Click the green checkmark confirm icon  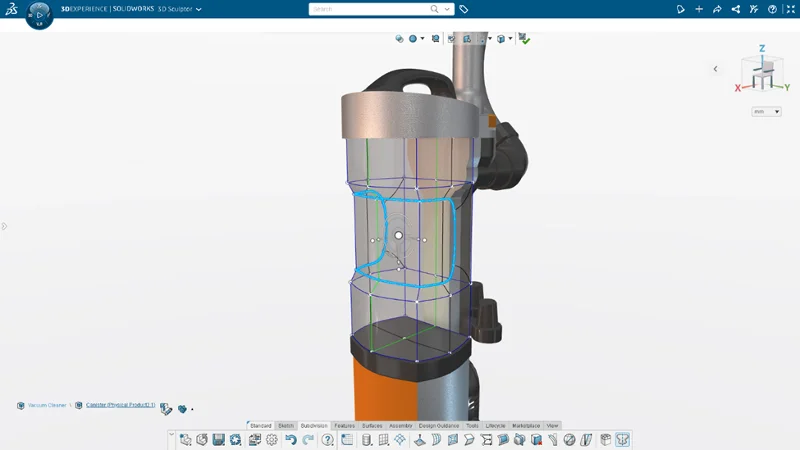525,39
